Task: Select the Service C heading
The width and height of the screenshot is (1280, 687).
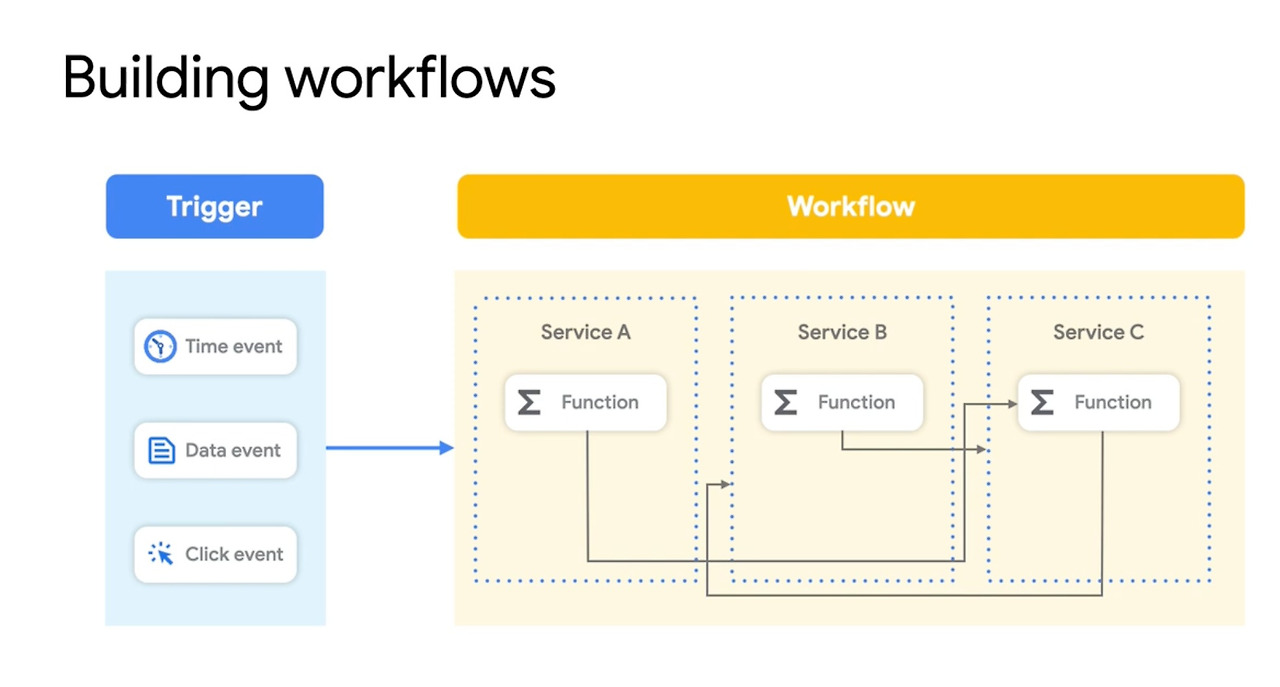Action: click(x=1098, y=332)
